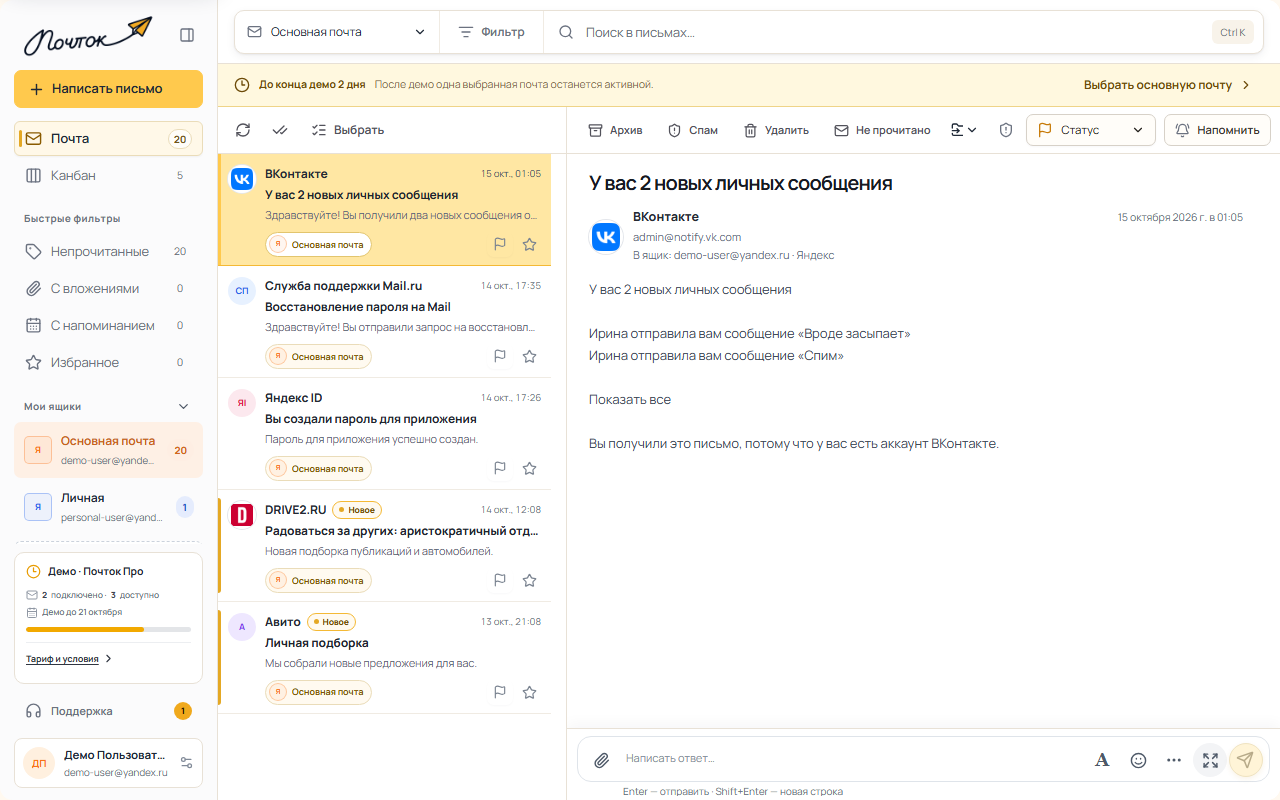Filter by Непрочитанные

[x=108, y=251]
